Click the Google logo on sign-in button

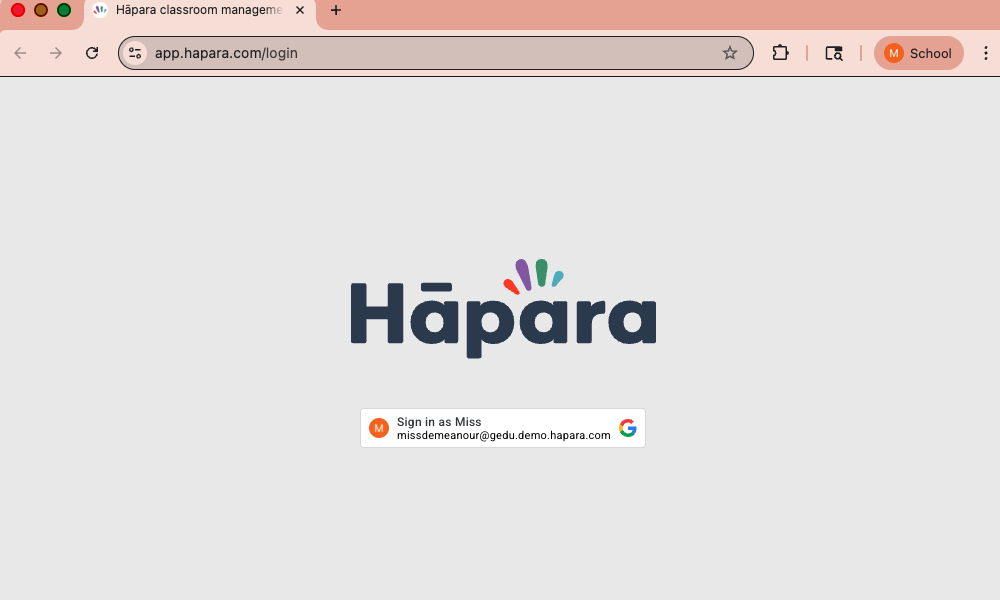click(628, 428)
